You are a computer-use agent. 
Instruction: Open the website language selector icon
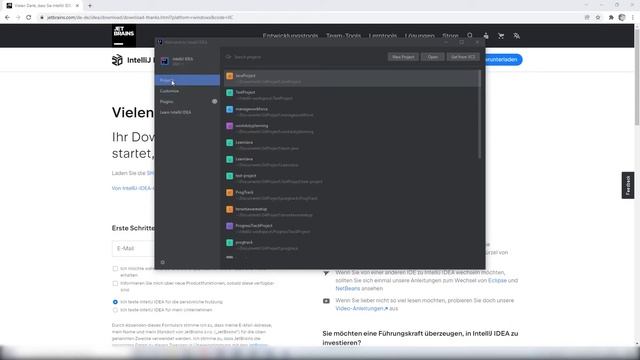516,36
